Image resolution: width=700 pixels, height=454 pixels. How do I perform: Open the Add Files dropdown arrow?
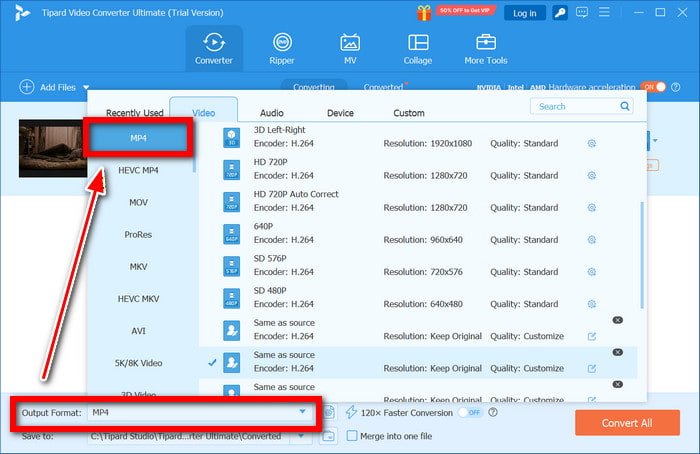click(86, 88)
